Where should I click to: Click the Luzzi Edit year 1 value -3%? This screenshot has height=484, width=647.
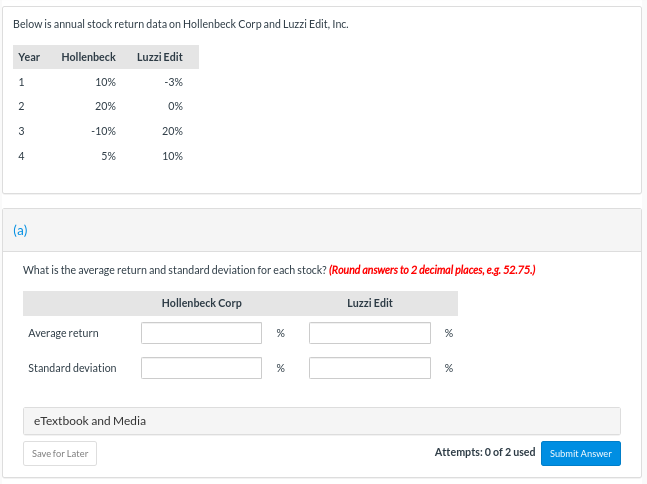coord(173,82)
